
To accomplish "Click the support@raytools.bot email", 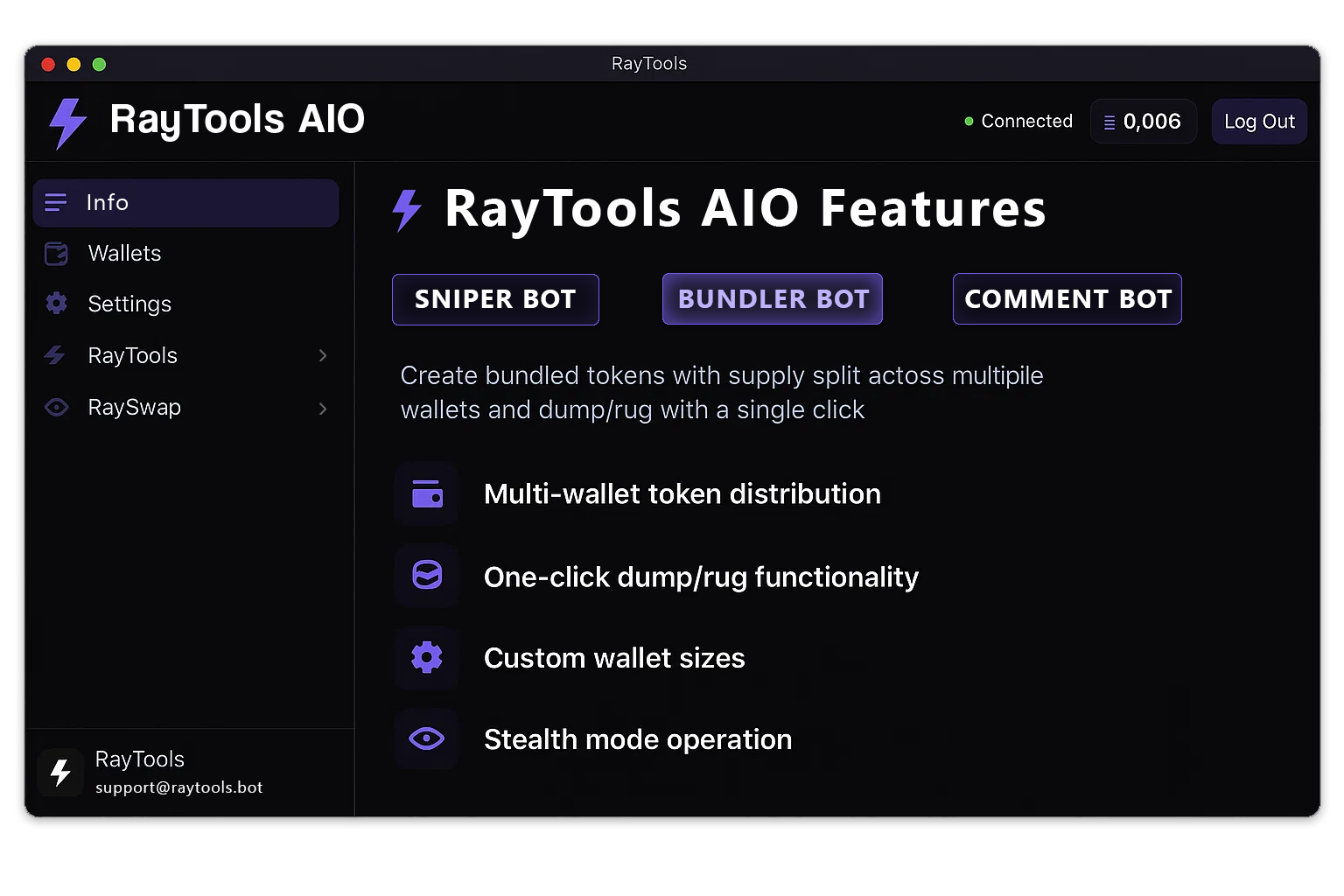I will pos(179,787).
